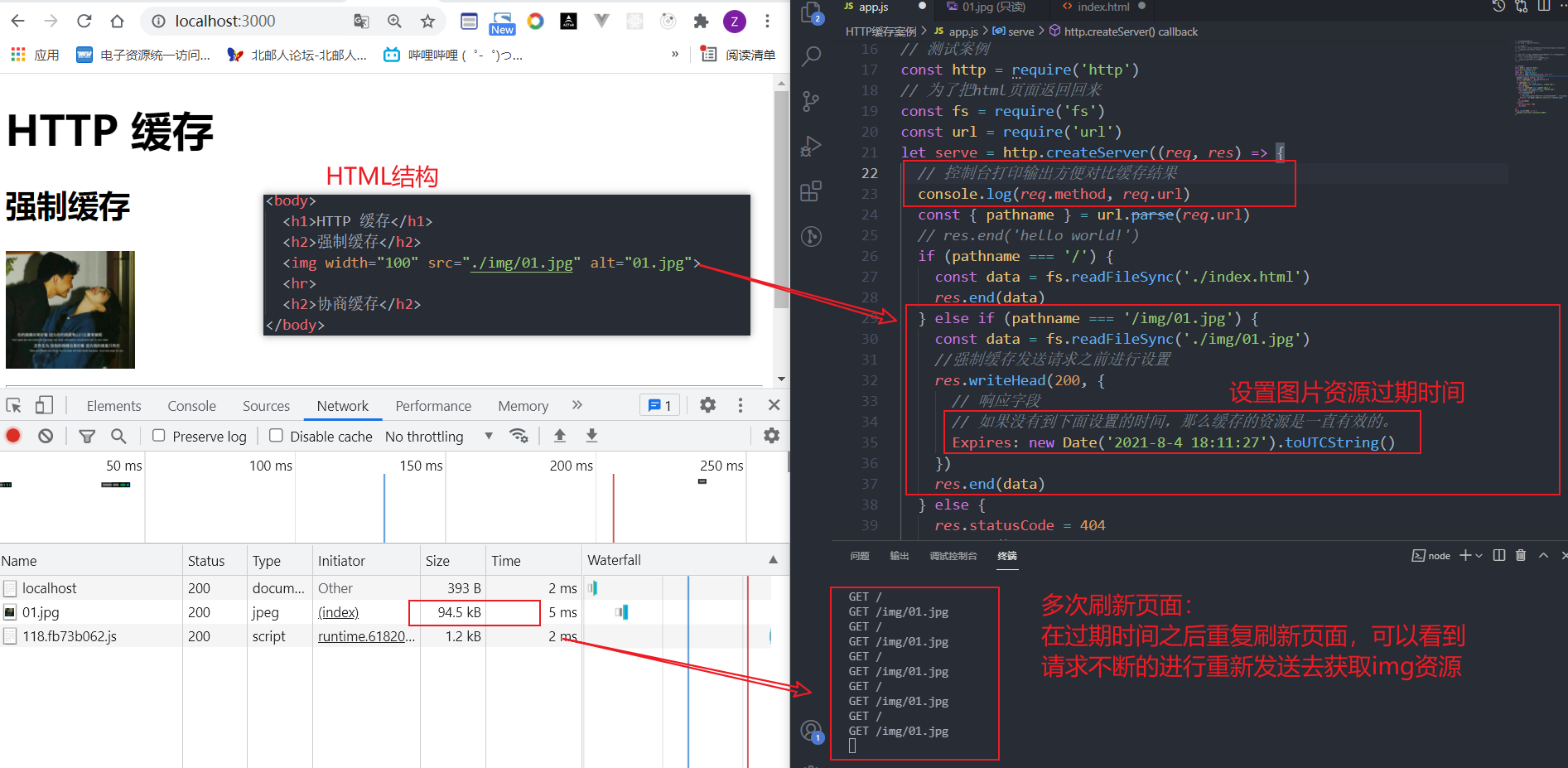Image resolution: width=1568 pixels, height=768 pixels.
Task: Click Chrome back arrow
Action: [x=18, y=21]
